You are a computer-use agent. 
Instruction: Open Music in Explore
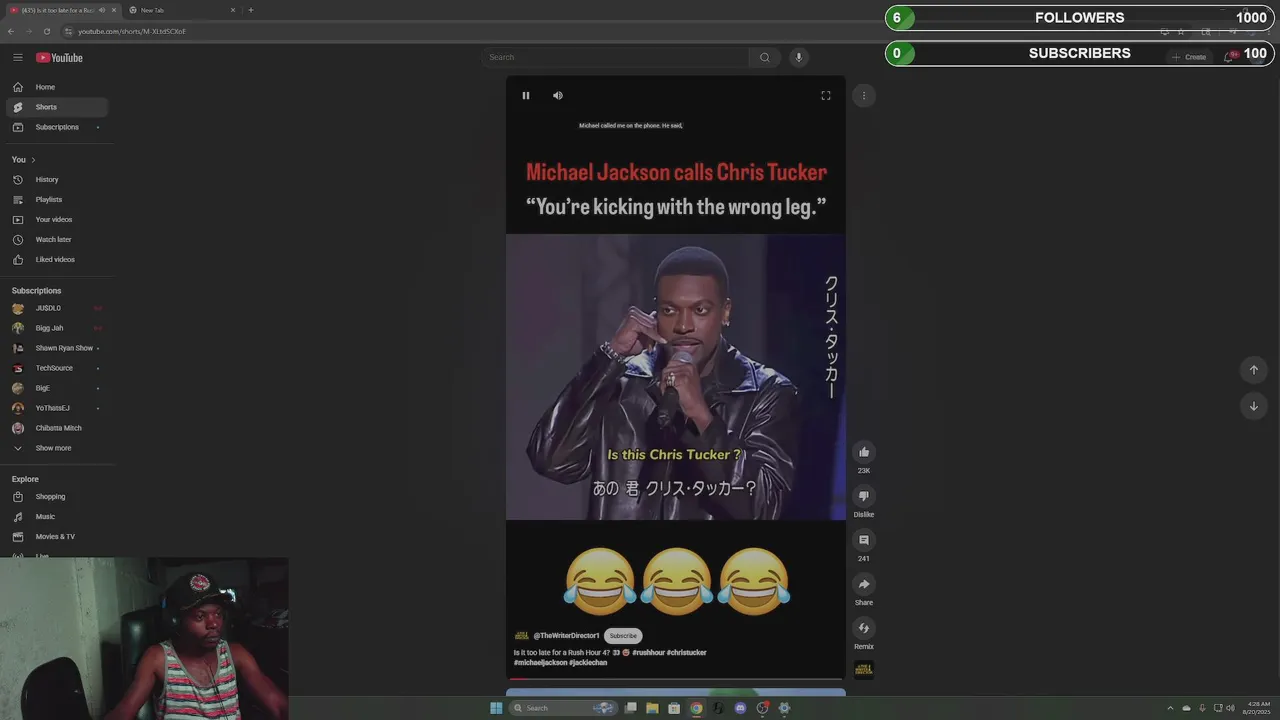[x=57, y=517]
